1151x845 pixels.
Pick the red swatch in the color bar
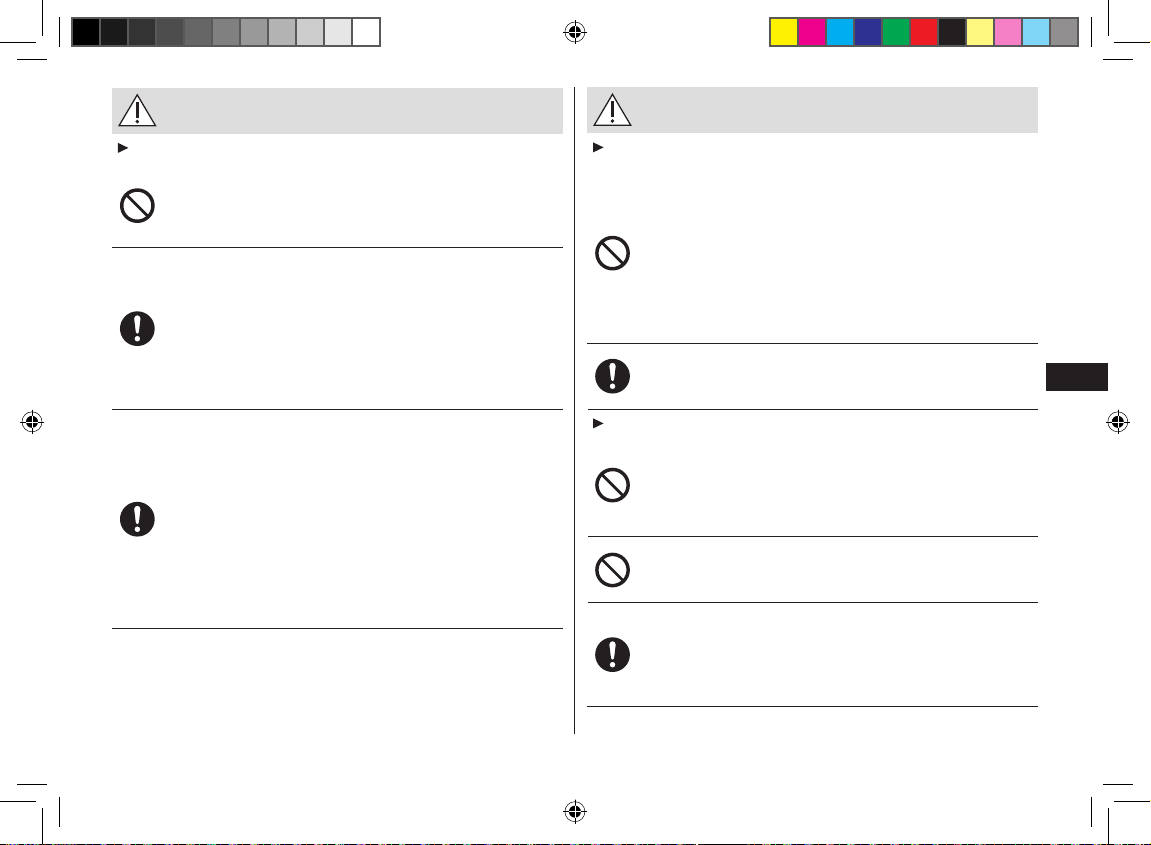click(923, 32)
